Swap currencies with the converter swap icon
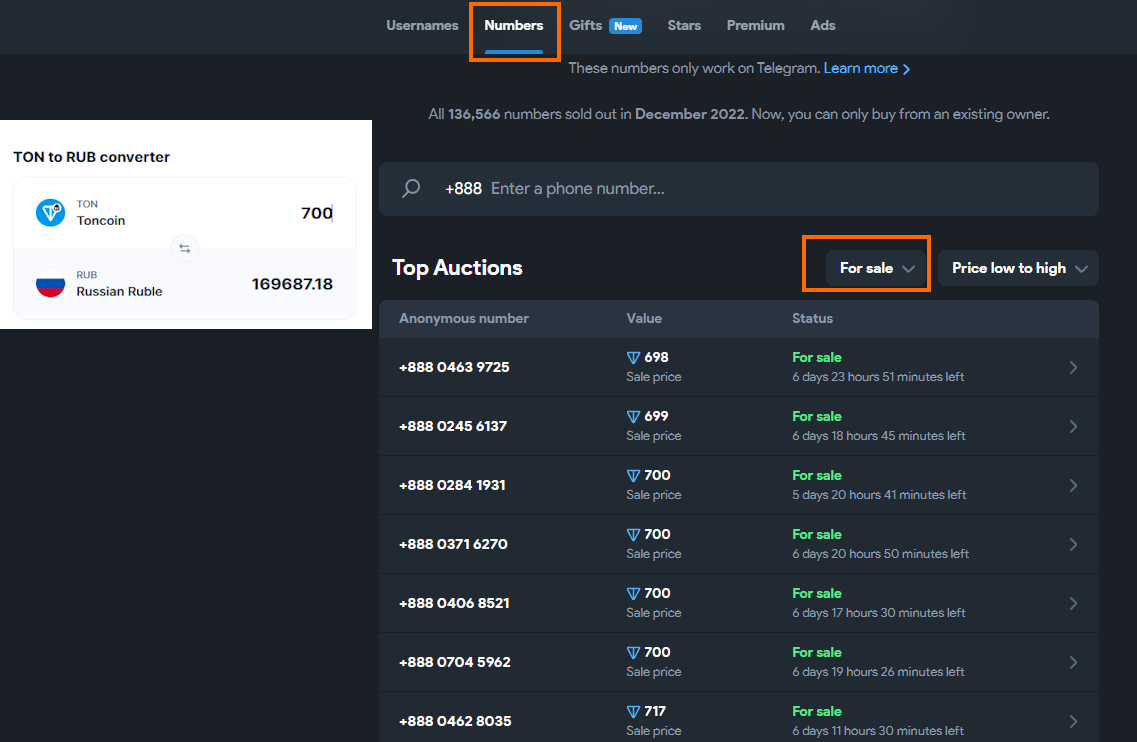 point(185,249)
